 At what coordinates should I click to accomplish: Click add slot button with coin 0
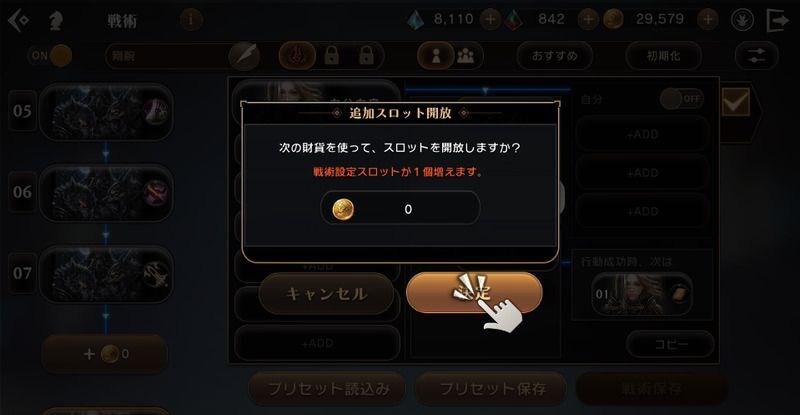pyautogui.click(x=105, y=354)
